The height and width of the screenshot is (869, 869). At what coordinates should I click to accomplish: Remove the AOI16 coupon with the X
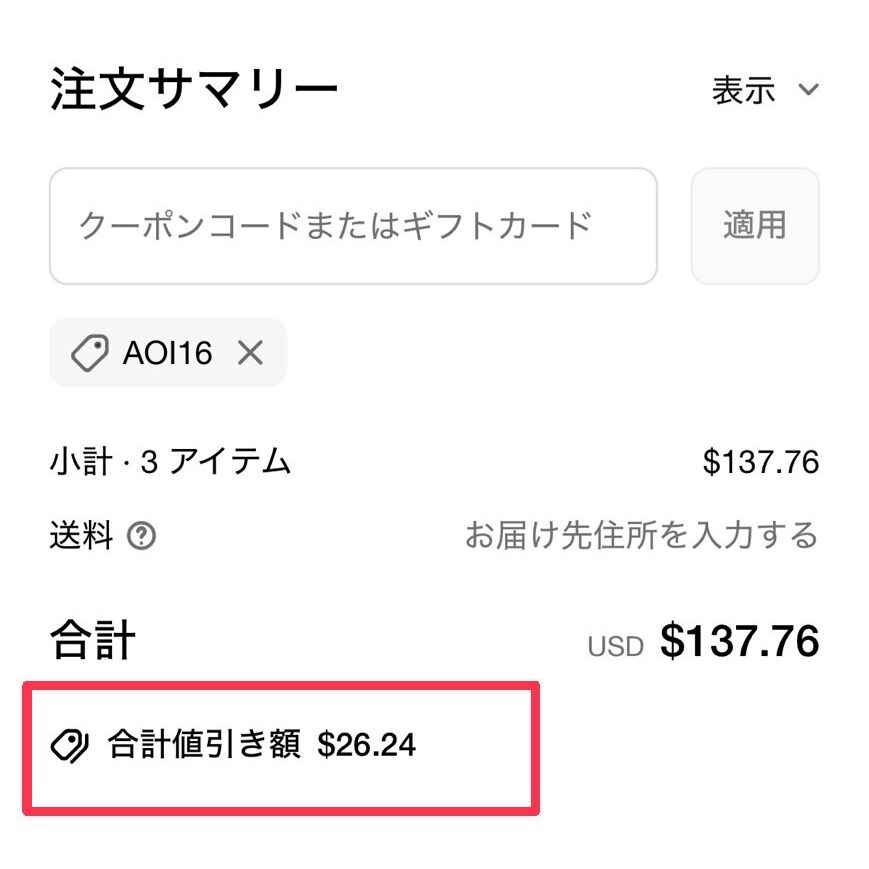[250, 352]
